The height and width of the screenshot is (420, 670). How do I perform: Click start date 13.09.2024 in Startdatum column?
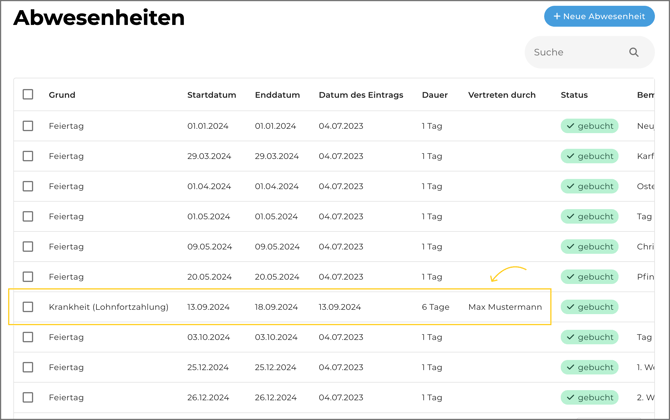208,307
